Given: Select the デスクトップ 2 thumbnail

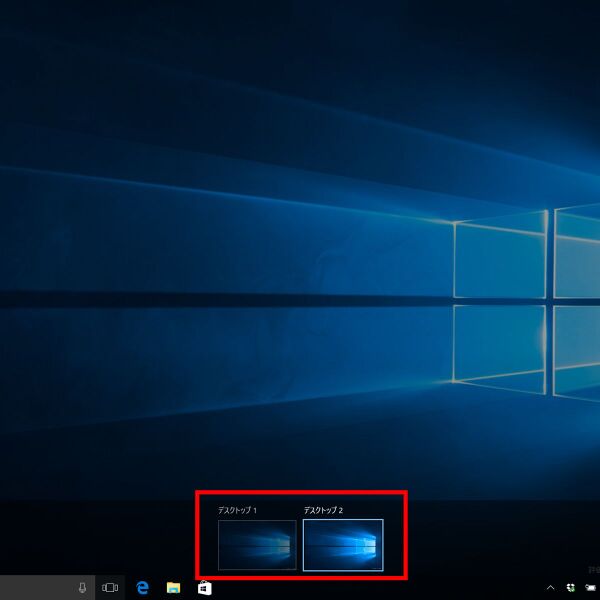Looking at the screenshot, I should click(343, 545).
